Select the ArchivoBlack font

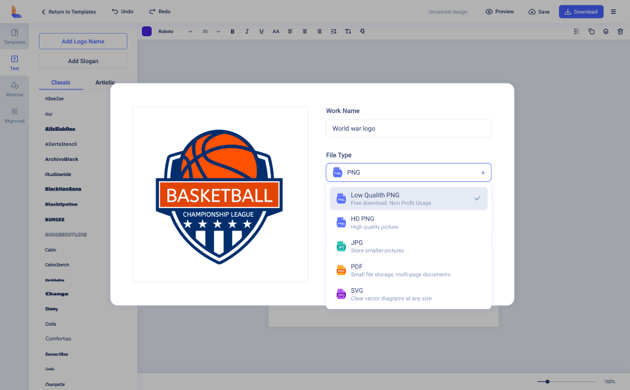click(x=61, y=159)
